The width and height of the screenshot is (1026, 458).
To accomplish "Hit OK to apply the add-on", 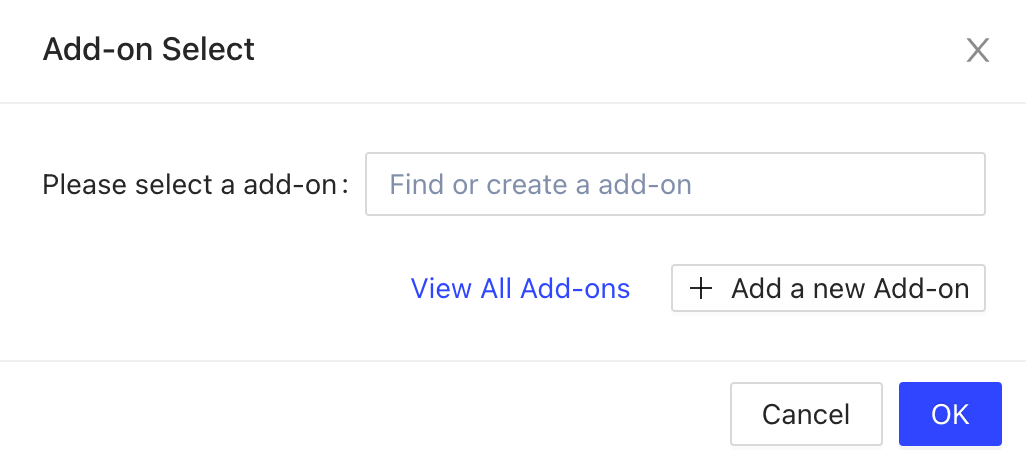I will click(x=949, y=414).
